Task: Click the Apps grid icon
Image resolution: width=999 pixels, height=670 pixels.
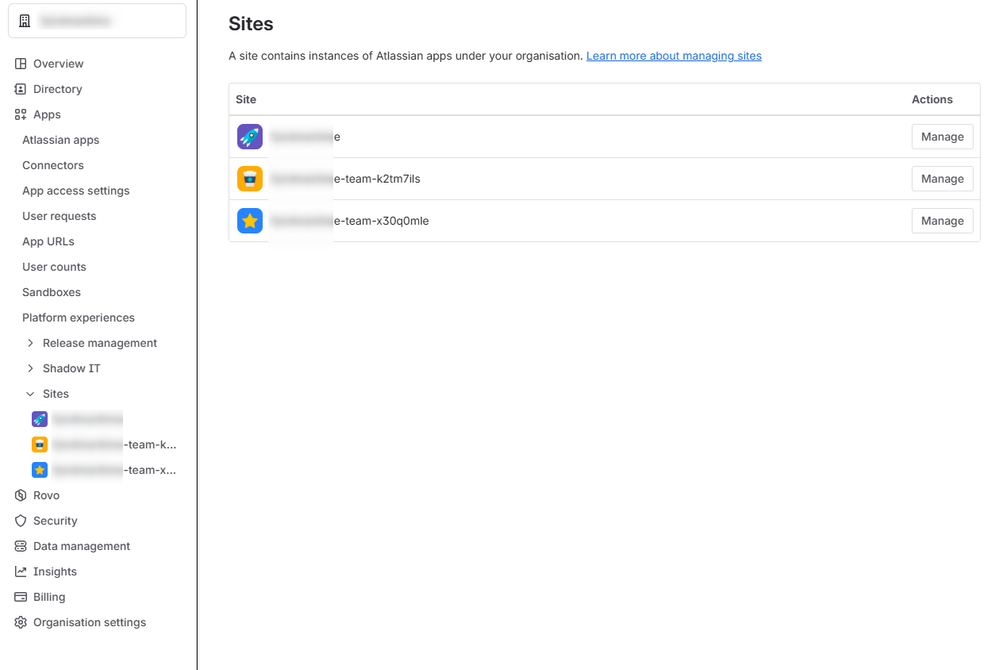Action: pyautogui.click(x=20, y=115)
